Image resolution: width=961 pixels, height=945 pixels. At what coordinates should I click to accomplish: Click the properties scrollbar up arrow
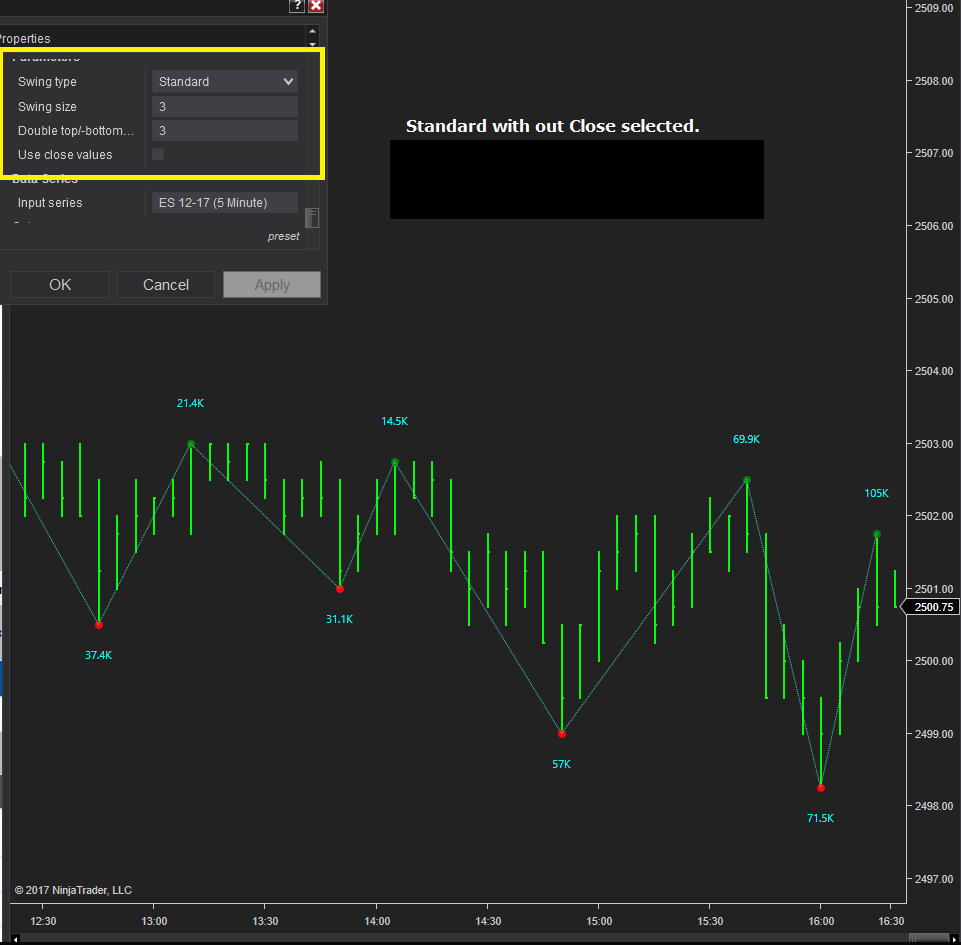[x=313, y=31]
